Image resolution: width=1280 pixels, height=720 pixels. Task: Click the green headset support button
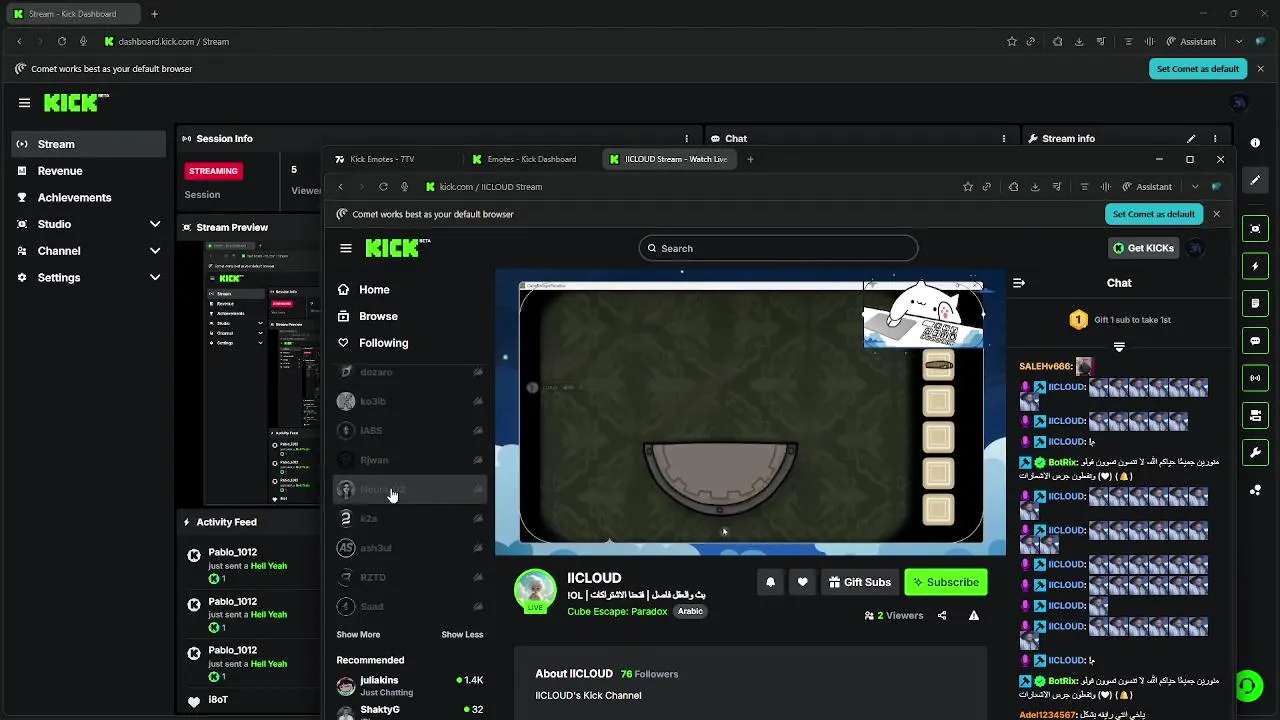click(1248, 686)
